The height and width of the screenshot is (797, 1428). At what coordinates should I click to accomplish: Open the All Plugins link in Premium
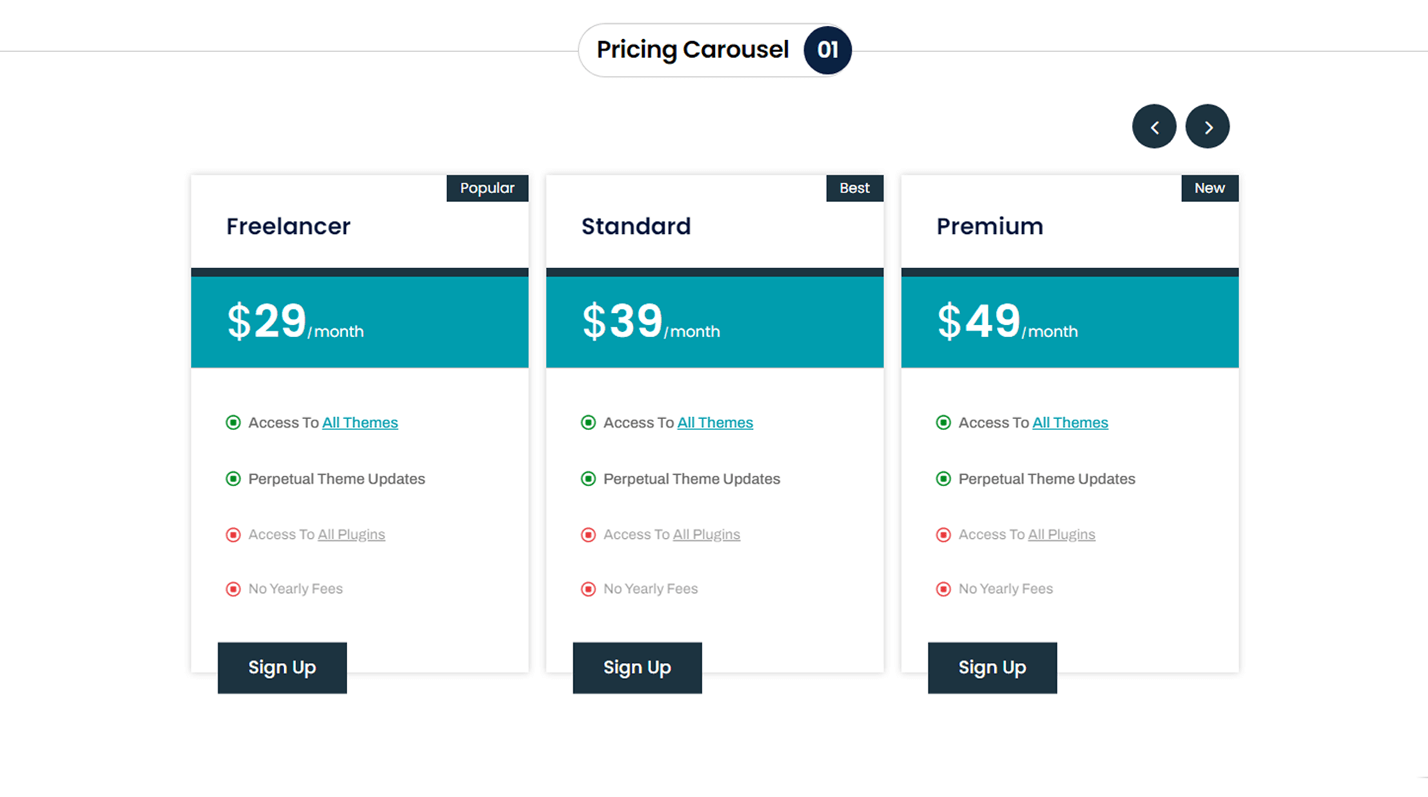tap(1061, 535)
